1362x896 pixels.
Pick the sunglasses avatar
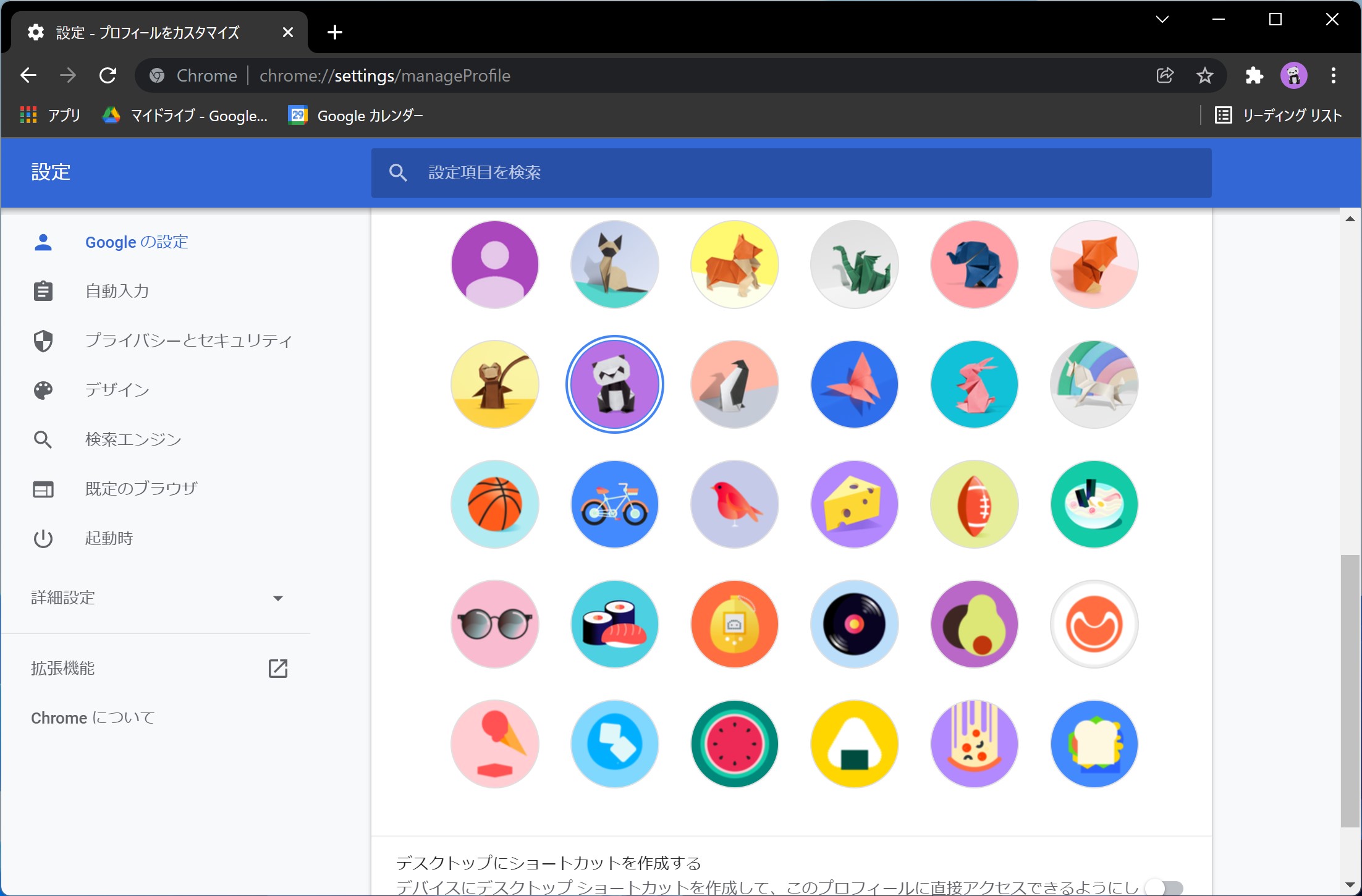494,624
